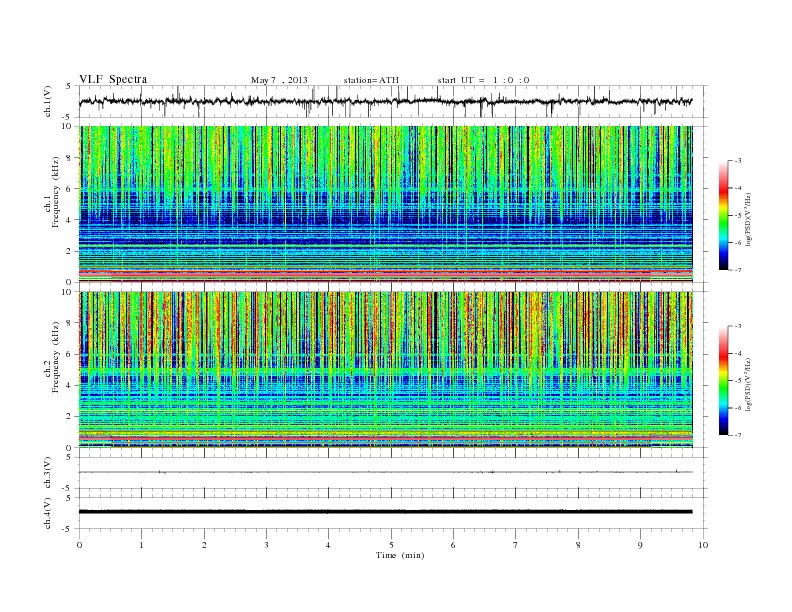Click time axis tick label "7"

point(515,545)
